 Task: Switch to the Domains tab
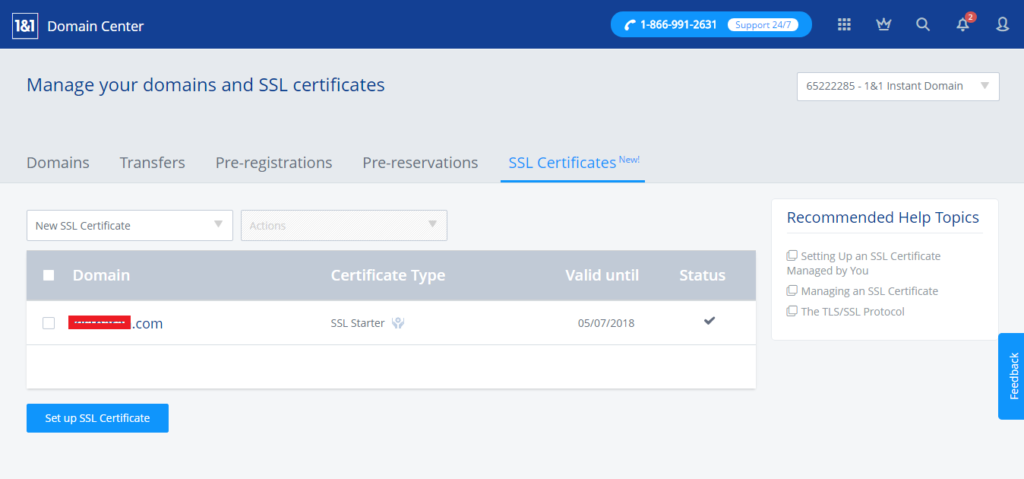click(58, 163)
